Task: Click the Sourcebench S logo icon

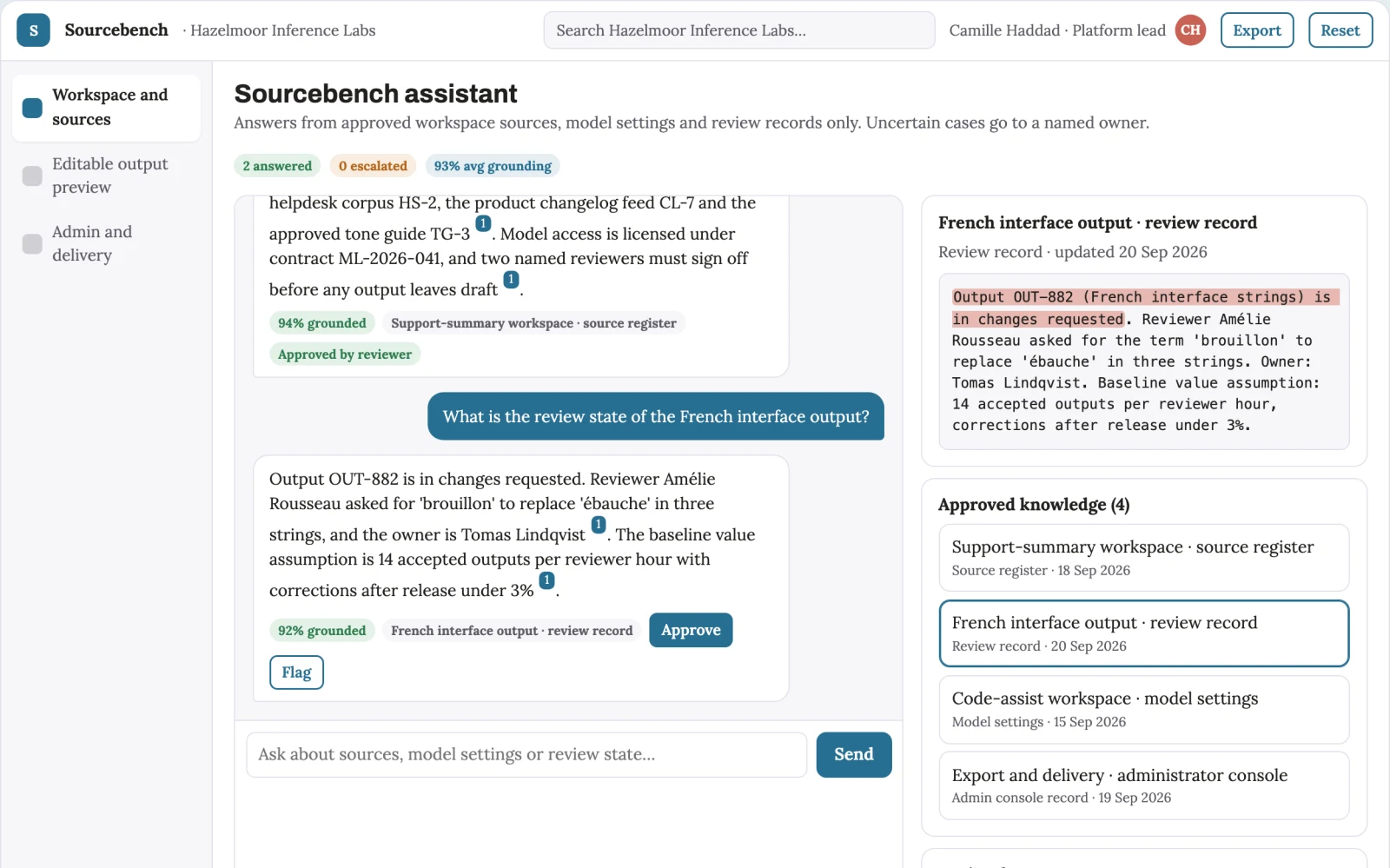Action: tap(33, 30)
